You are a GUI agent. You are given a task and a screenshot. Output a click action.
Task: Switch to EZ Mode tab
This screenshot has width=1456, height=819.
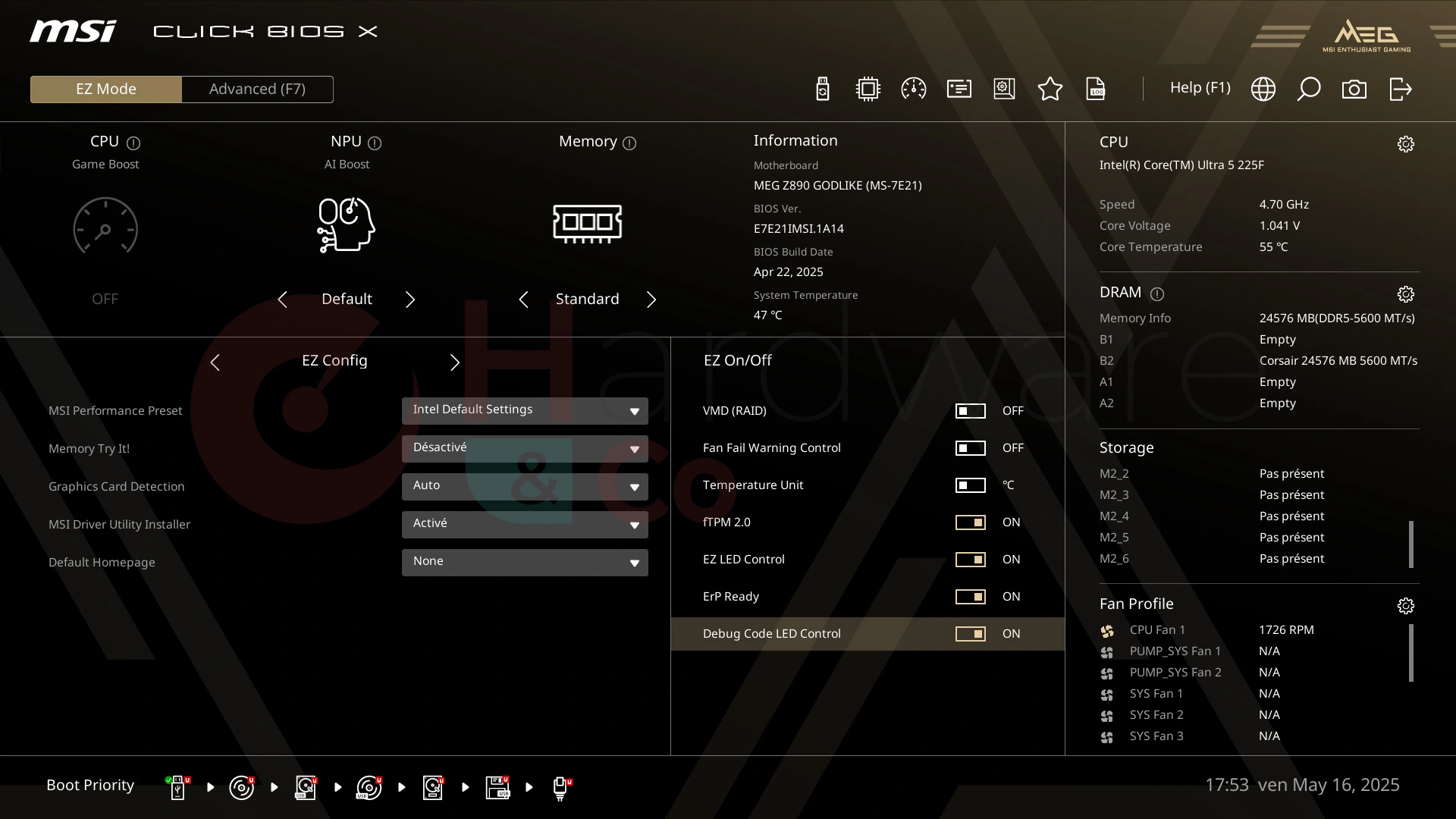106,89
